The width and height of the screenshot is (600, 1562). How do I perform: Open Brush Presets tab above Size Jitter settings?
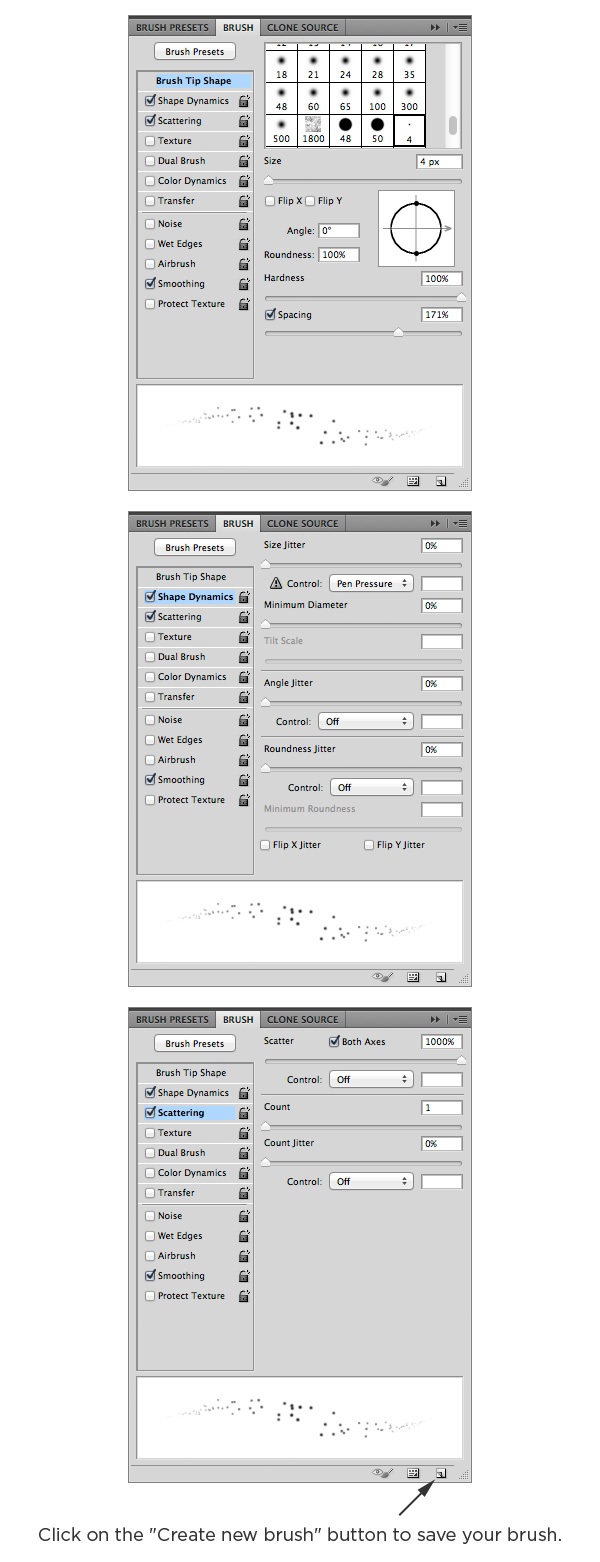(x=172, y=523)
